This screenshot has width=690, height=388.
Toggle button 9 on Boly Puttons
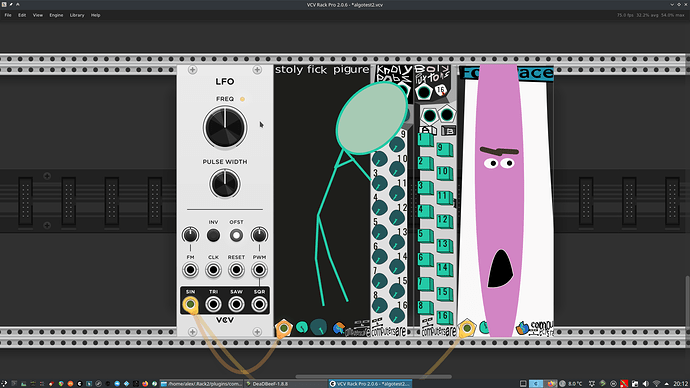point(444,150)
